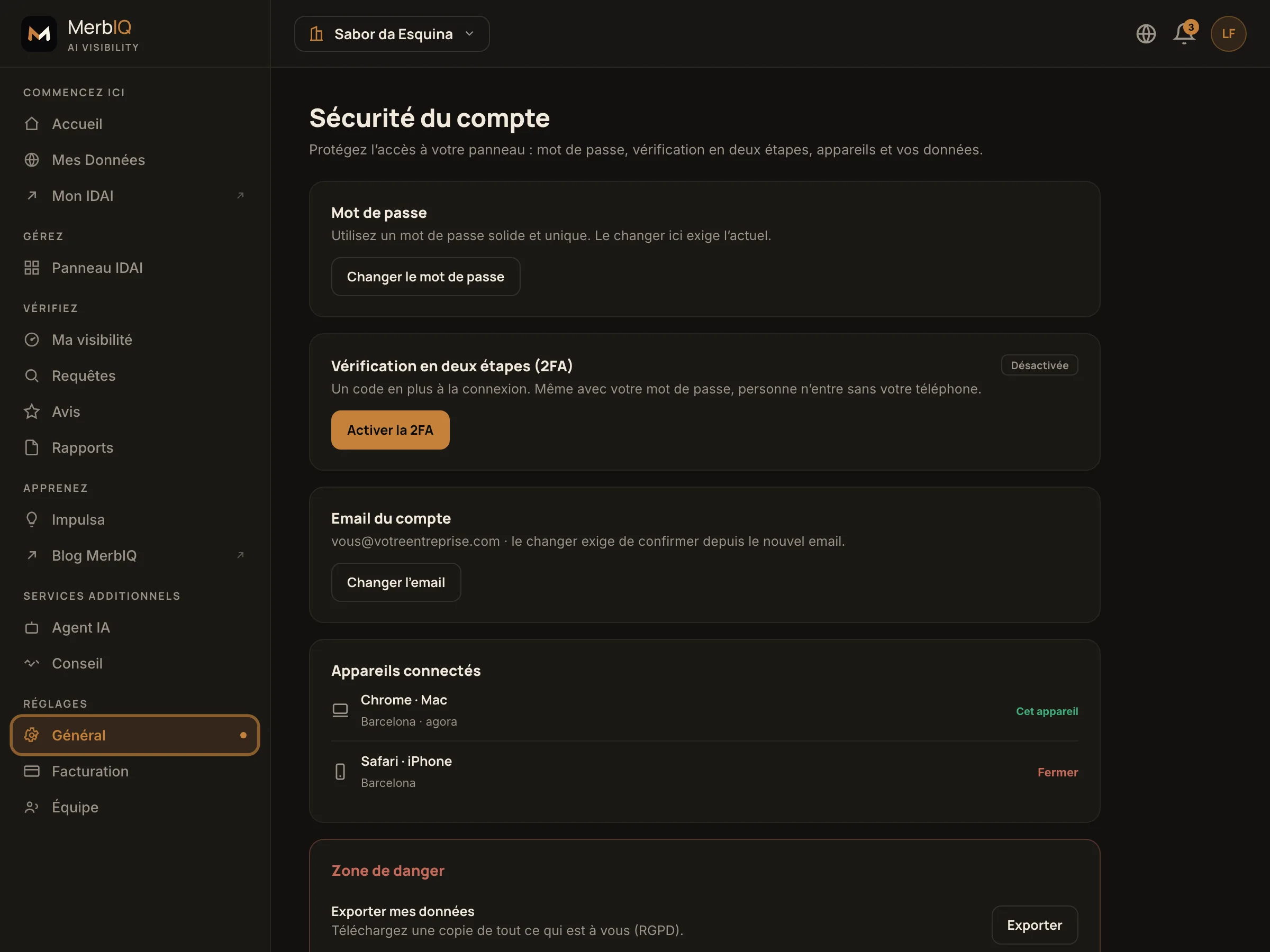Image resolution: width=1270 pixels, height=952 pixels.
Task: Open the Avis page
Action: pos(135,411)
